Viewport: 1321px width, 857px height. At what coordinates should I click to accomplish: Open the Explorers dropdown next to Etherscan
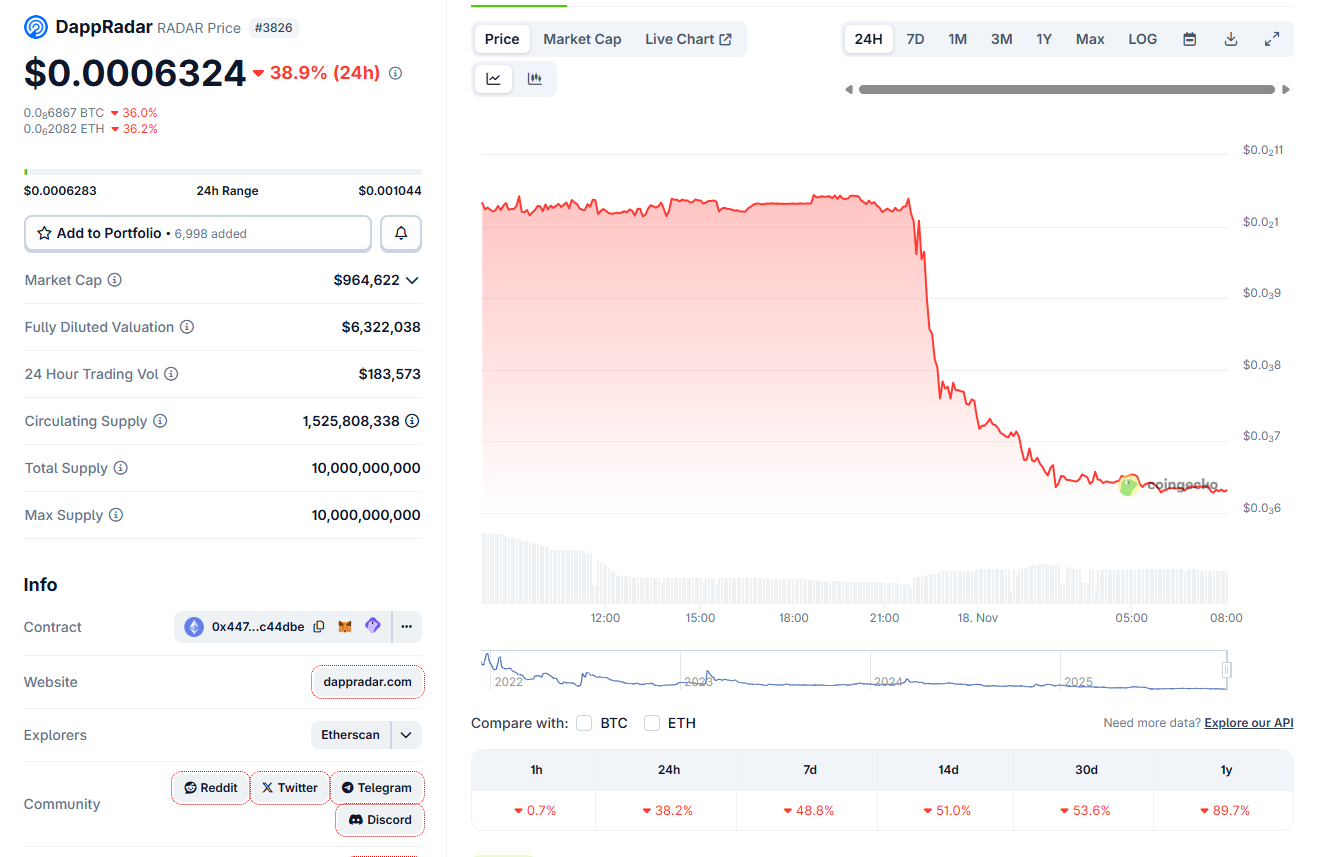point(406,734)
